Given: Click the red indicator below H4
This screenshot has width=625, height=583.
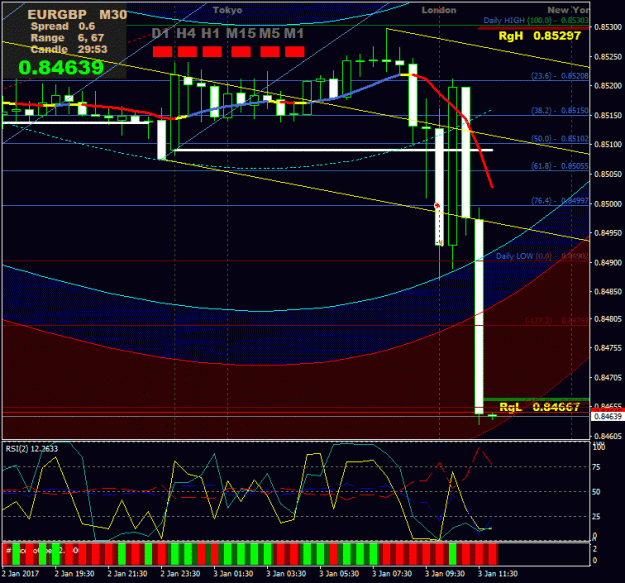Looking at the screenshot, I should click(187, 51).
